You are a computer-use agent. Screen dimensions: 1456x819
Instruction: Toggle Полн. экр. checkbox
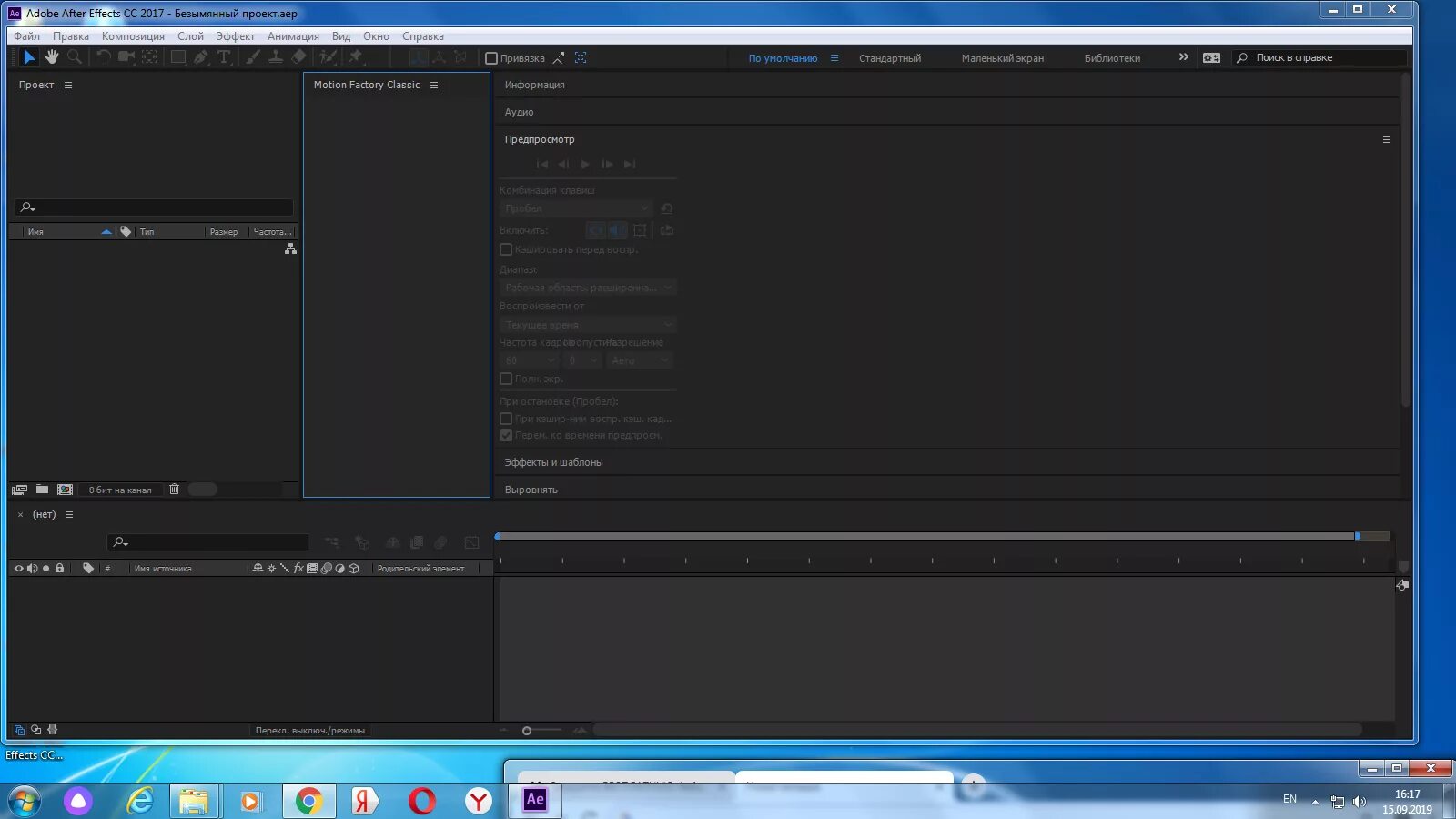click(506, 379)
